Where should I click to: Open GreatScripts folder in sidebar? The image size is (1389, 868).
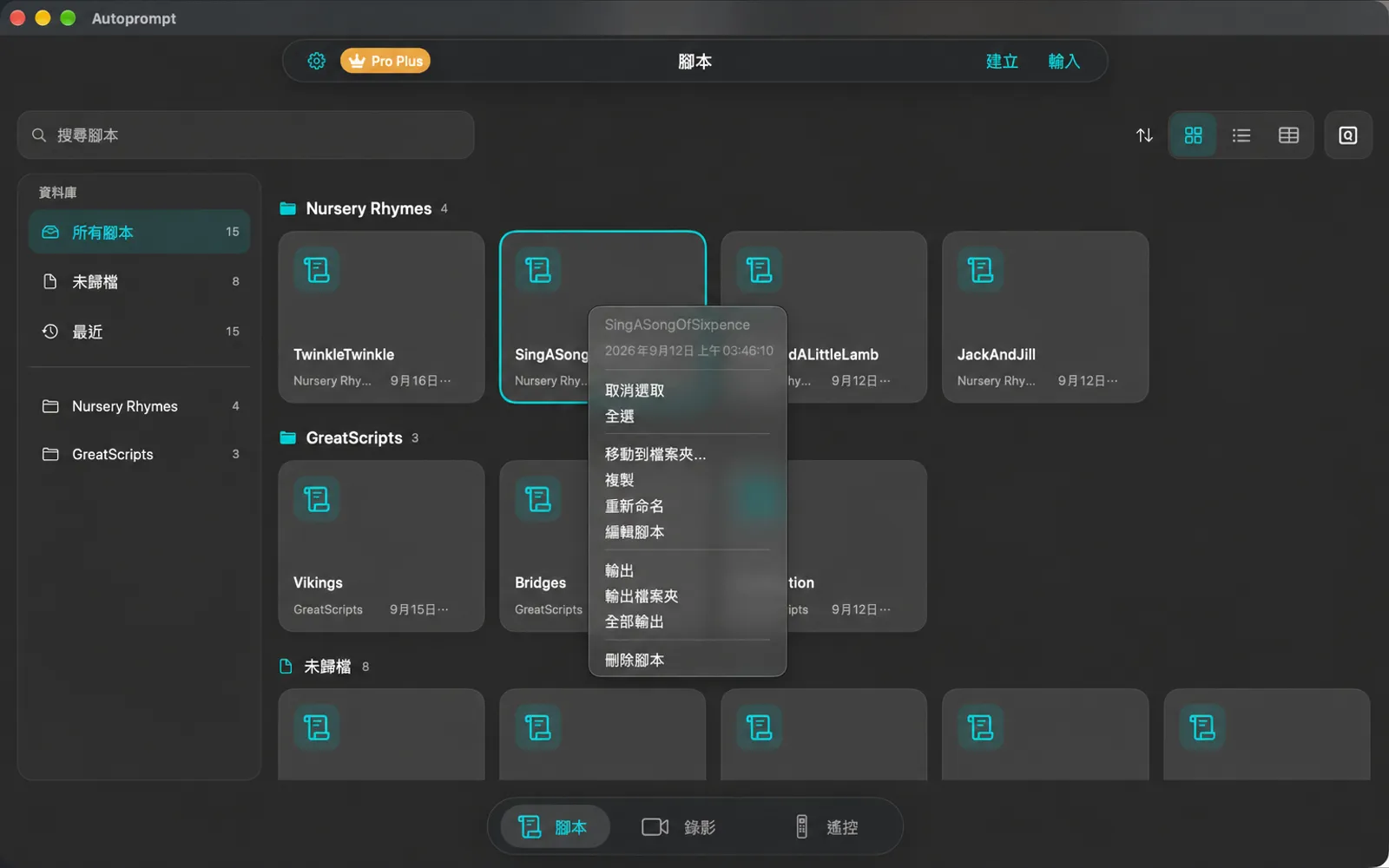(139, 454)
